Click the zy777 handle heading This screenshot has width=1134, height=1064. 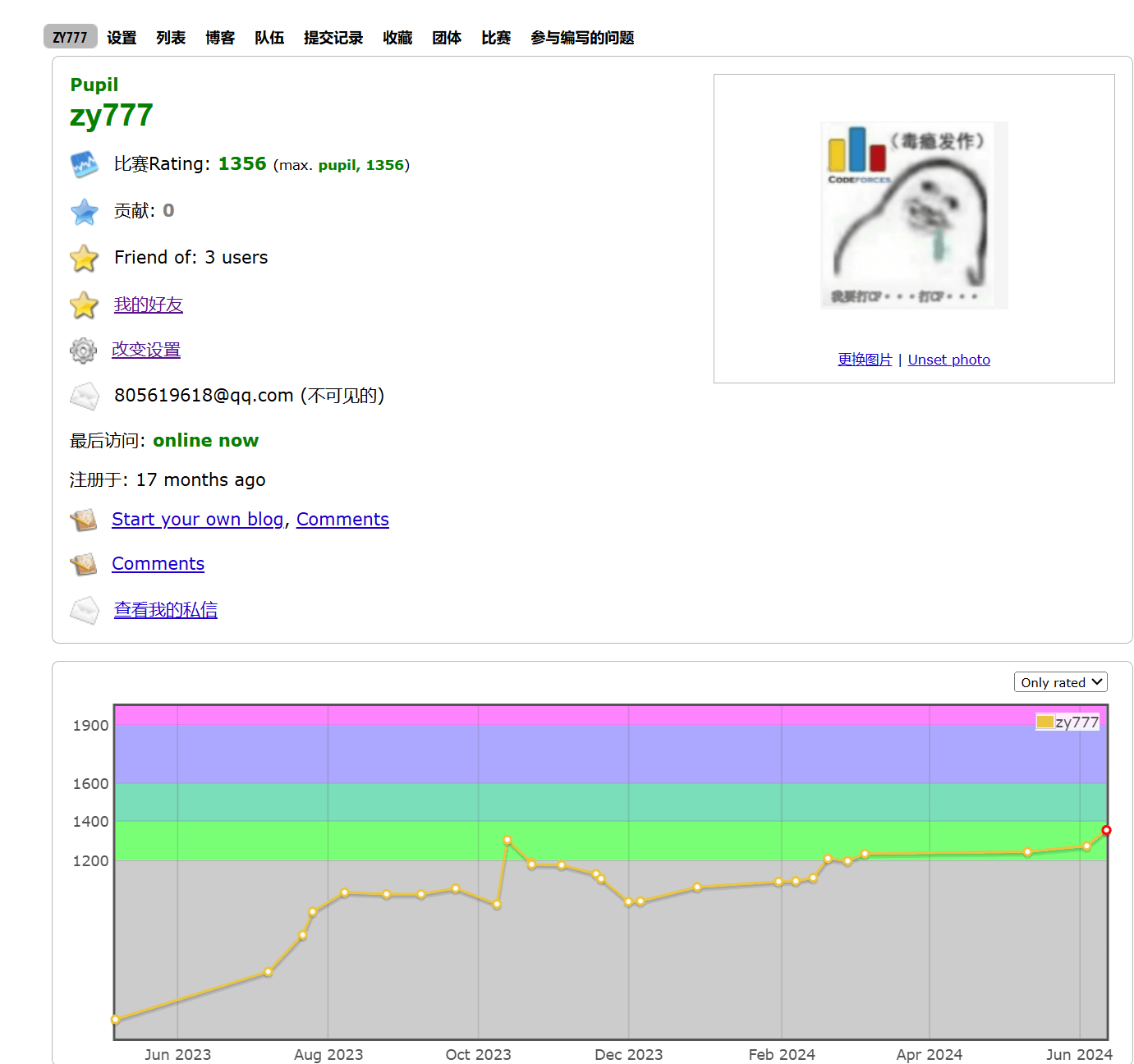click(112, 116)
